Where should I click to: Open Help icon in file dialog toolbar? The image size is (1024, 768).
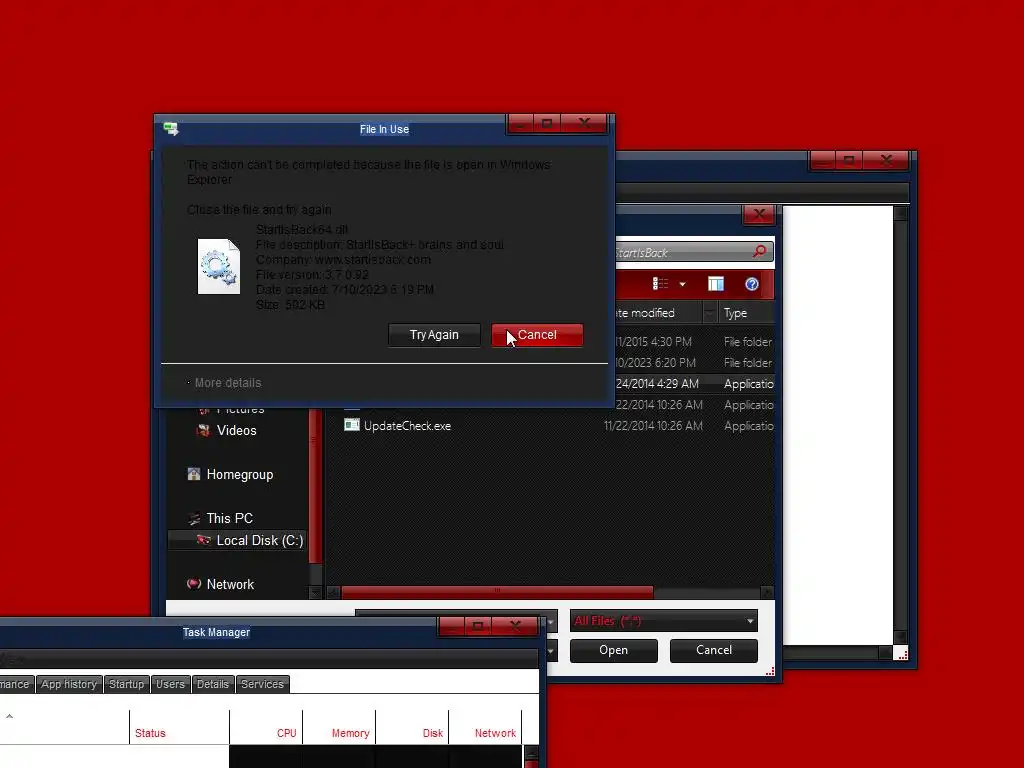tap(752, 283)
